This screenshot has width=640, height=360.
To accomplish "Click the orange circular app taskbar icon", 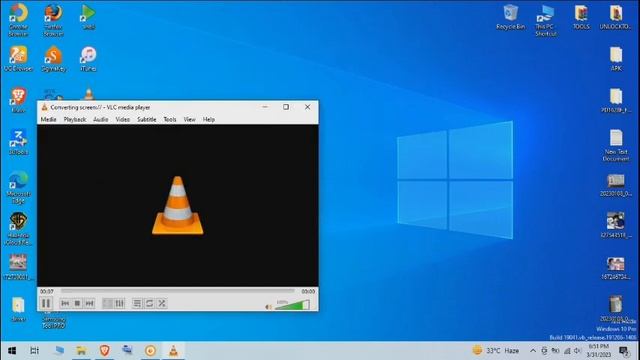I will 150,351.
